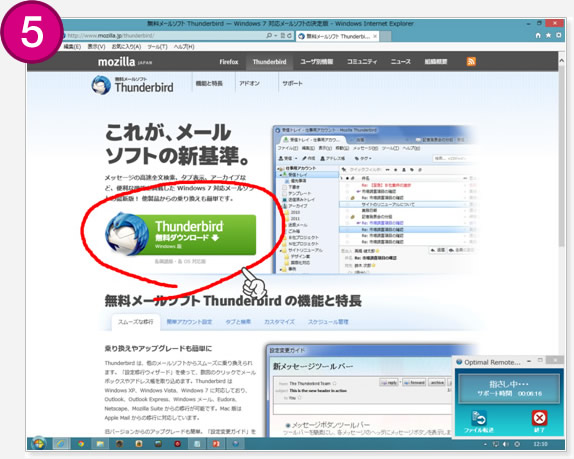The width and height of the screenshot is (574, 459).
Task: Open a new blank browser tab
Action: click(385, 36)
